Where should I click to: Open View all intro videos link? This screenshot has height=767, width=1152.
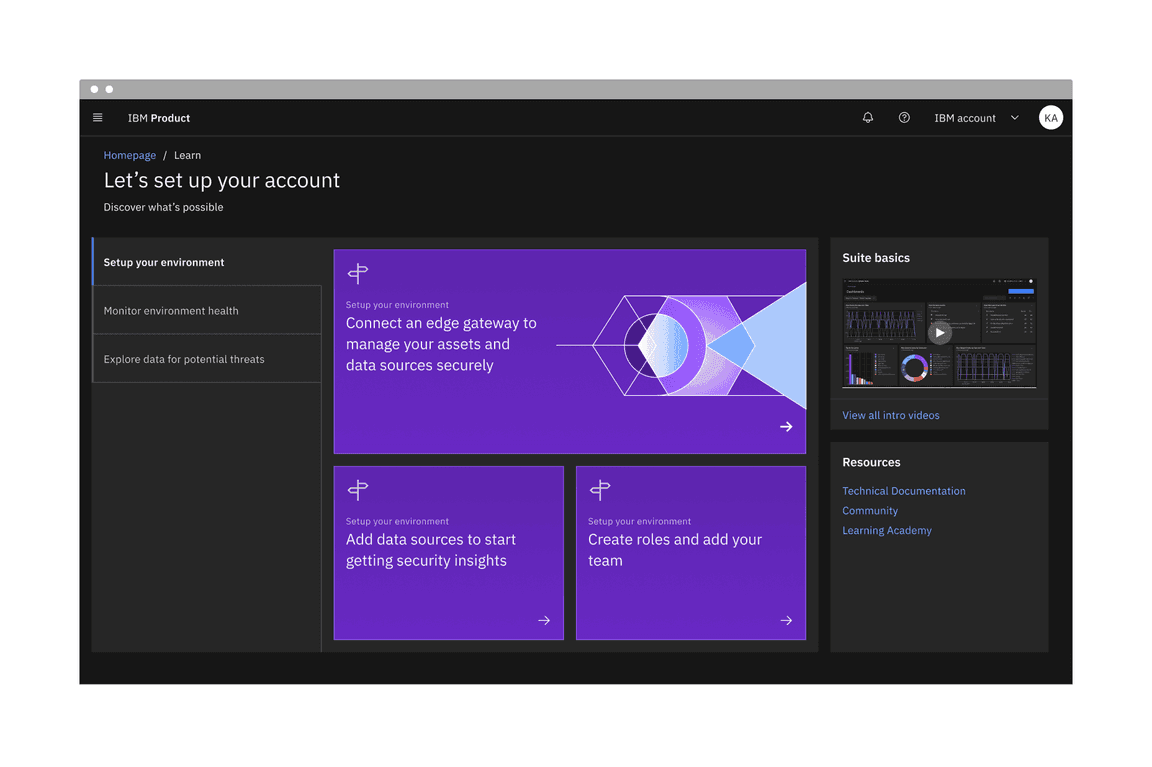[891, 416]
